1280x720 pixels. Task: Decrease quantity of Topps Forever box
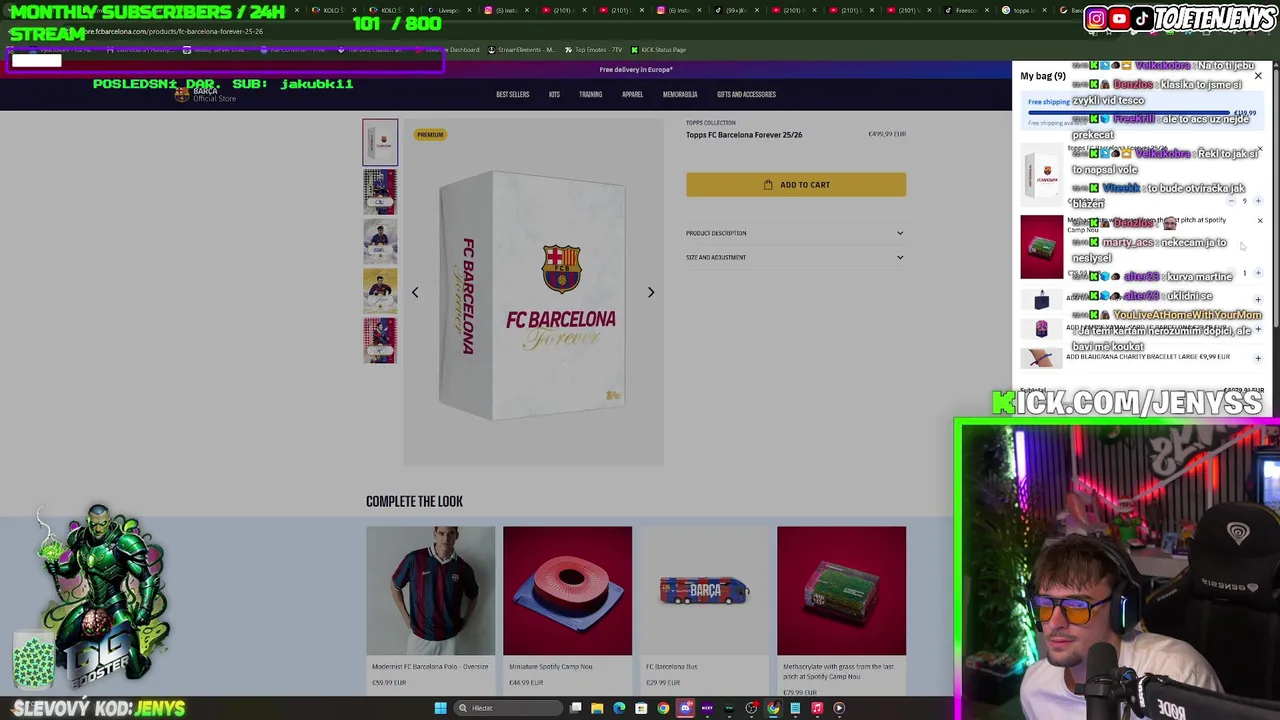click(1231, 201)
